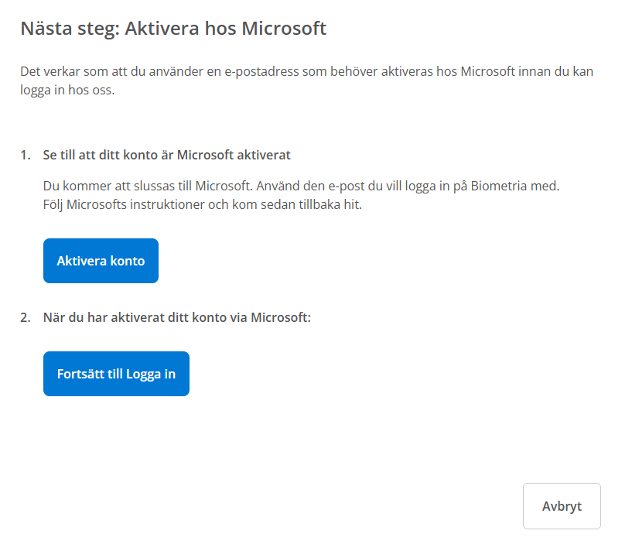This screenshot has height=552, width=632.
Task: Click the text Du kommer att slussas till Microsoft
Action: tap(147, 186)
